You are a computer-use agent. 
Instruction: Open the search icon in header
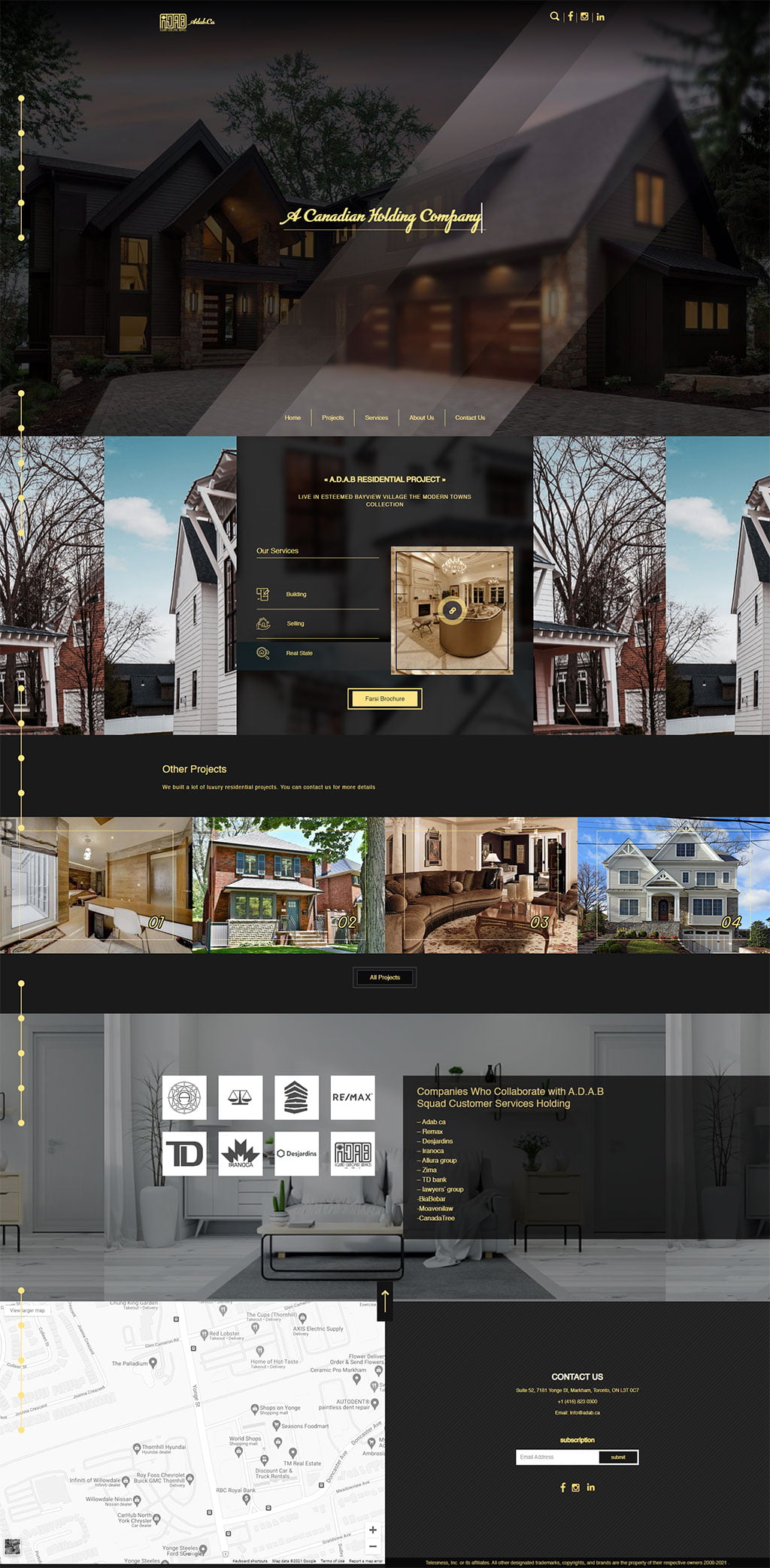click(x=555, y=17)
